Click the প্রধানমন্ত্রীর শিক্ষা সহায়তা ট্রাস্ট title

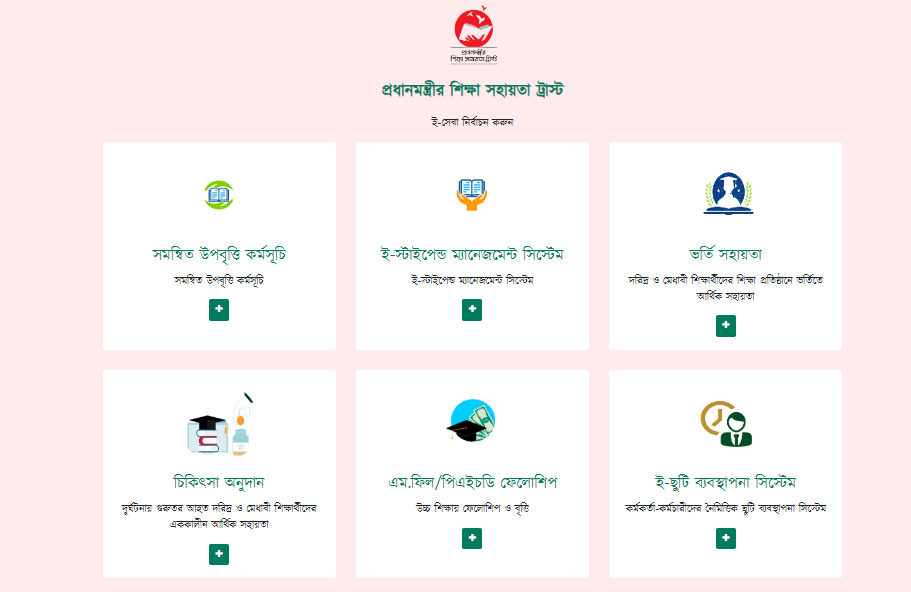click(472, 89)
